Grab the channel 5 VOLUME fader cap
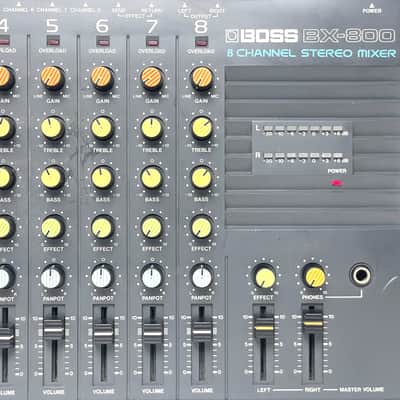 (x=54, y=330)
